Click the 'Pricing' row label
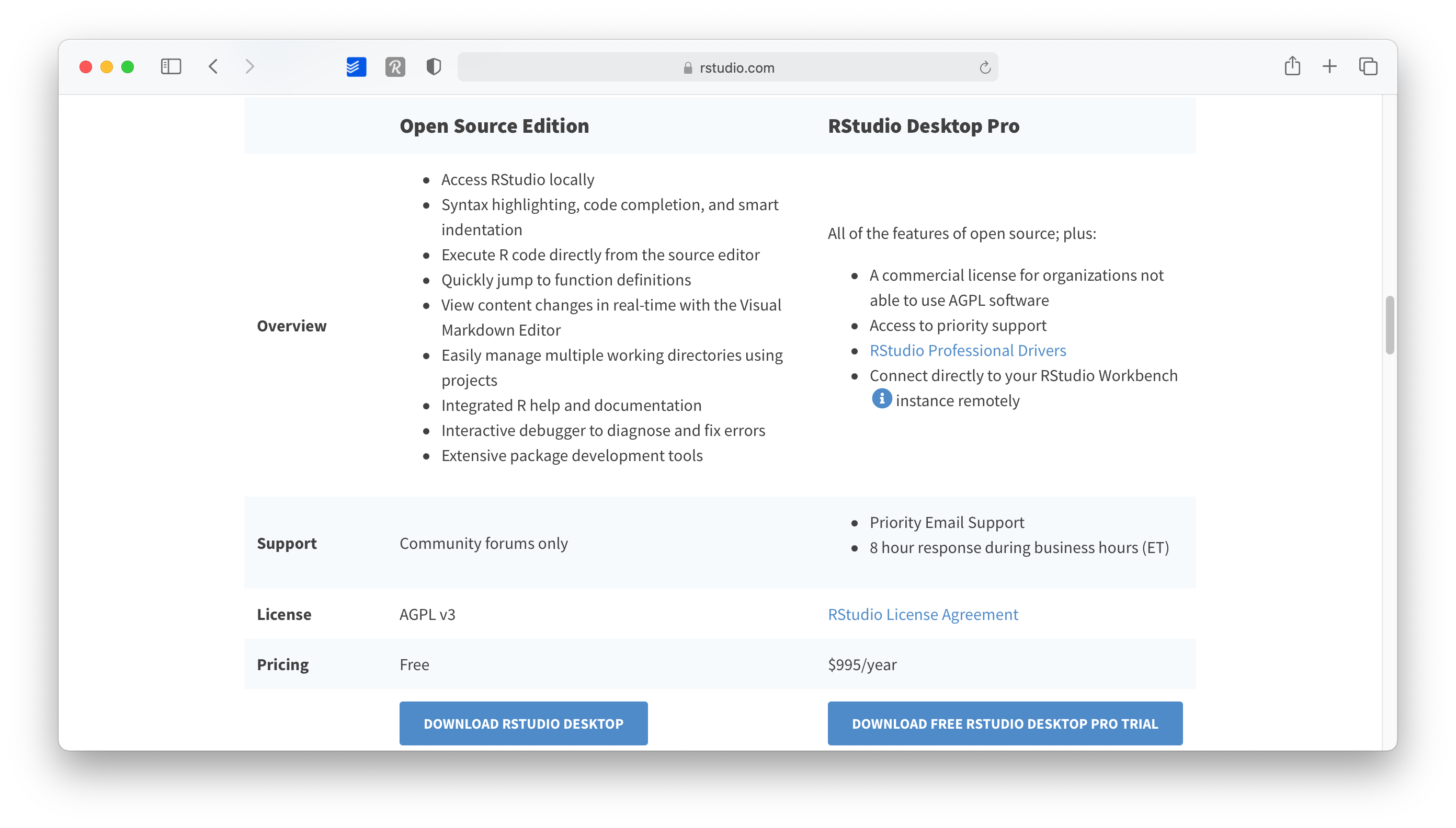The image size is (1456, 828). (x=283, y=664)
